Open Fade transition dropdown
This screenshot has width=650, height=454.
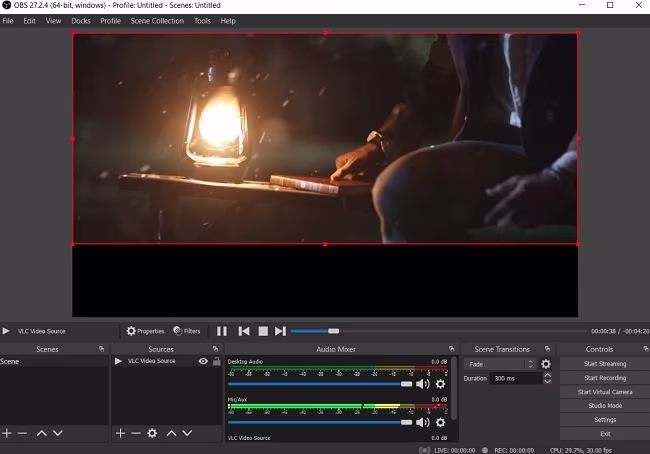[x=500, y=364]
